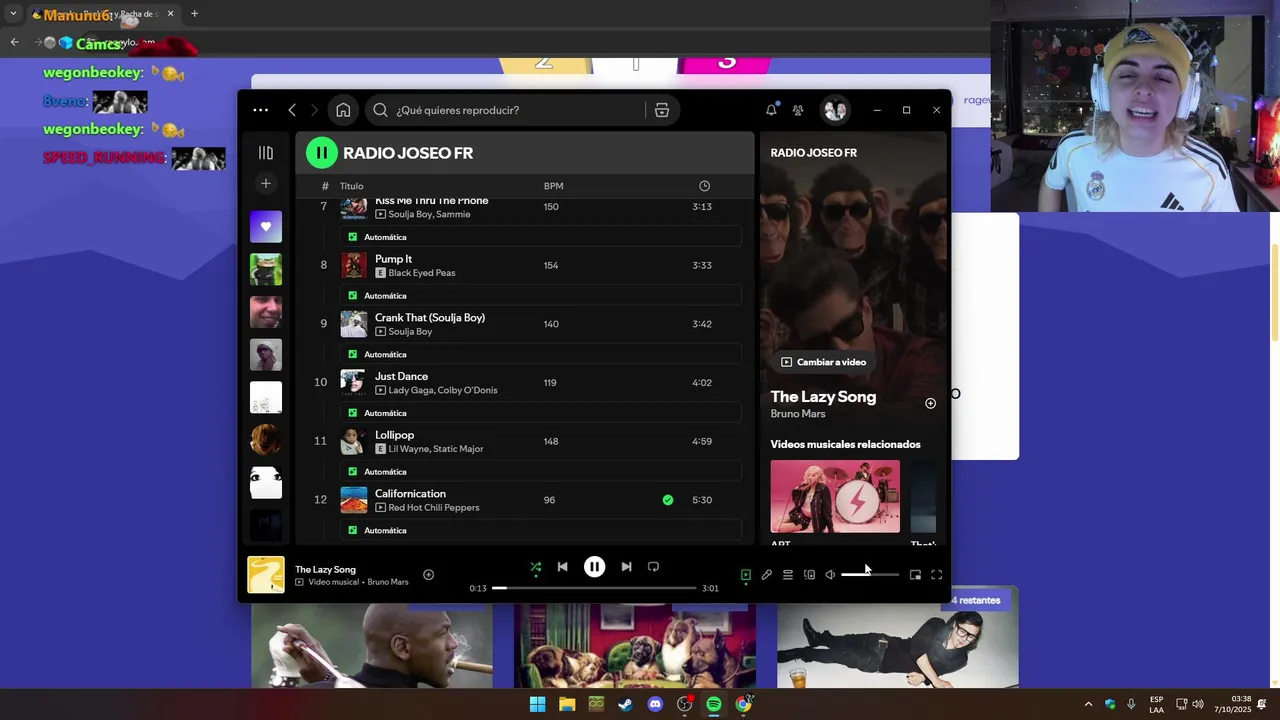Open the APT related music video thumbnail
The width and height of the screenshot is (1280, 720).
click(835, 496)
